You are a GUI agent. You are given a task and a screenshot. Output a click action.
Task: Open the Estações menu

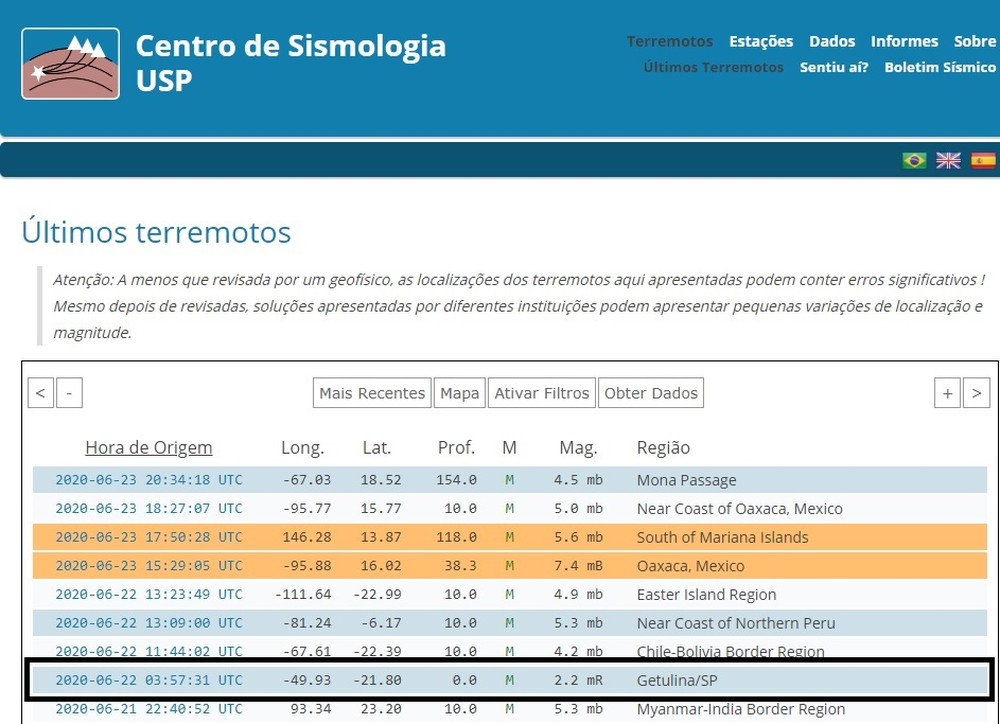pyautogui.click(x=761, y=41)
